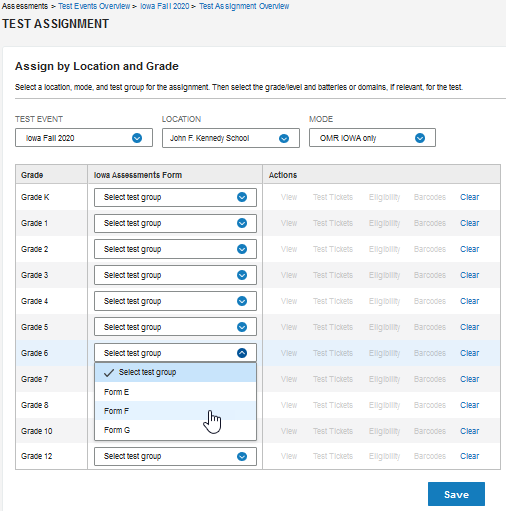Image resolution: width=506 pixels, height=511 pixels.
Task: Click View in the Grade 12 row
Action: coord(289,456)
